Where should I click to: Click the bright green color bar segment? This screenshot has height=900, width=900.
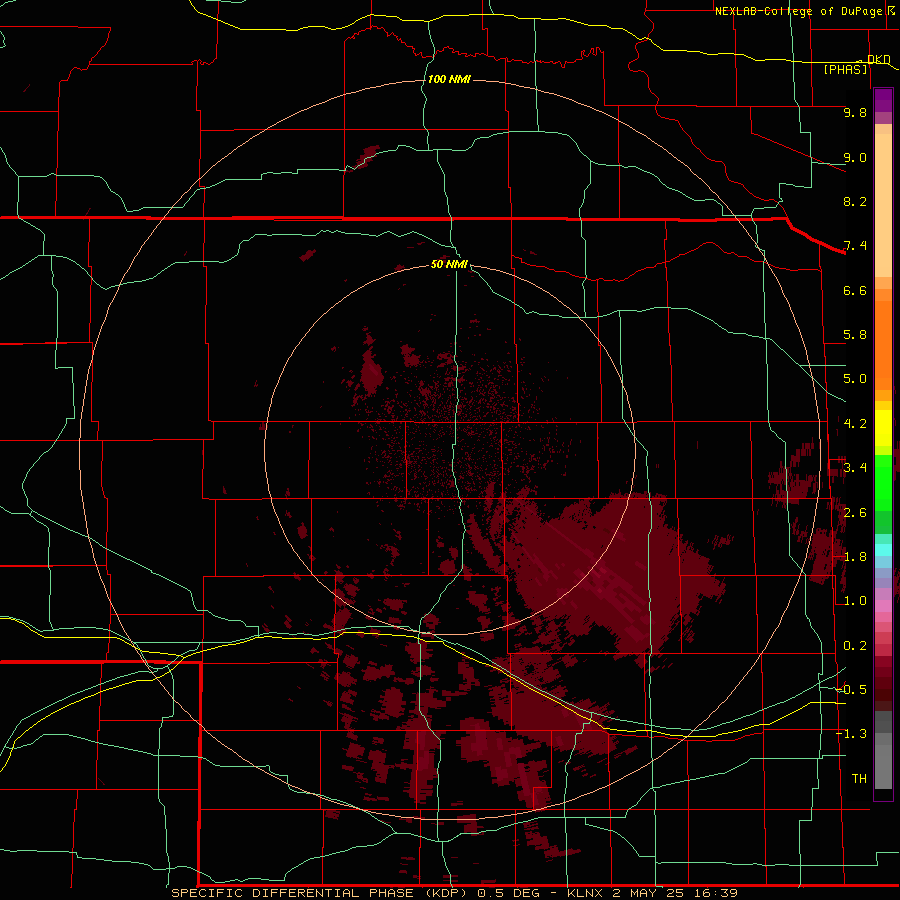(883, 482)
